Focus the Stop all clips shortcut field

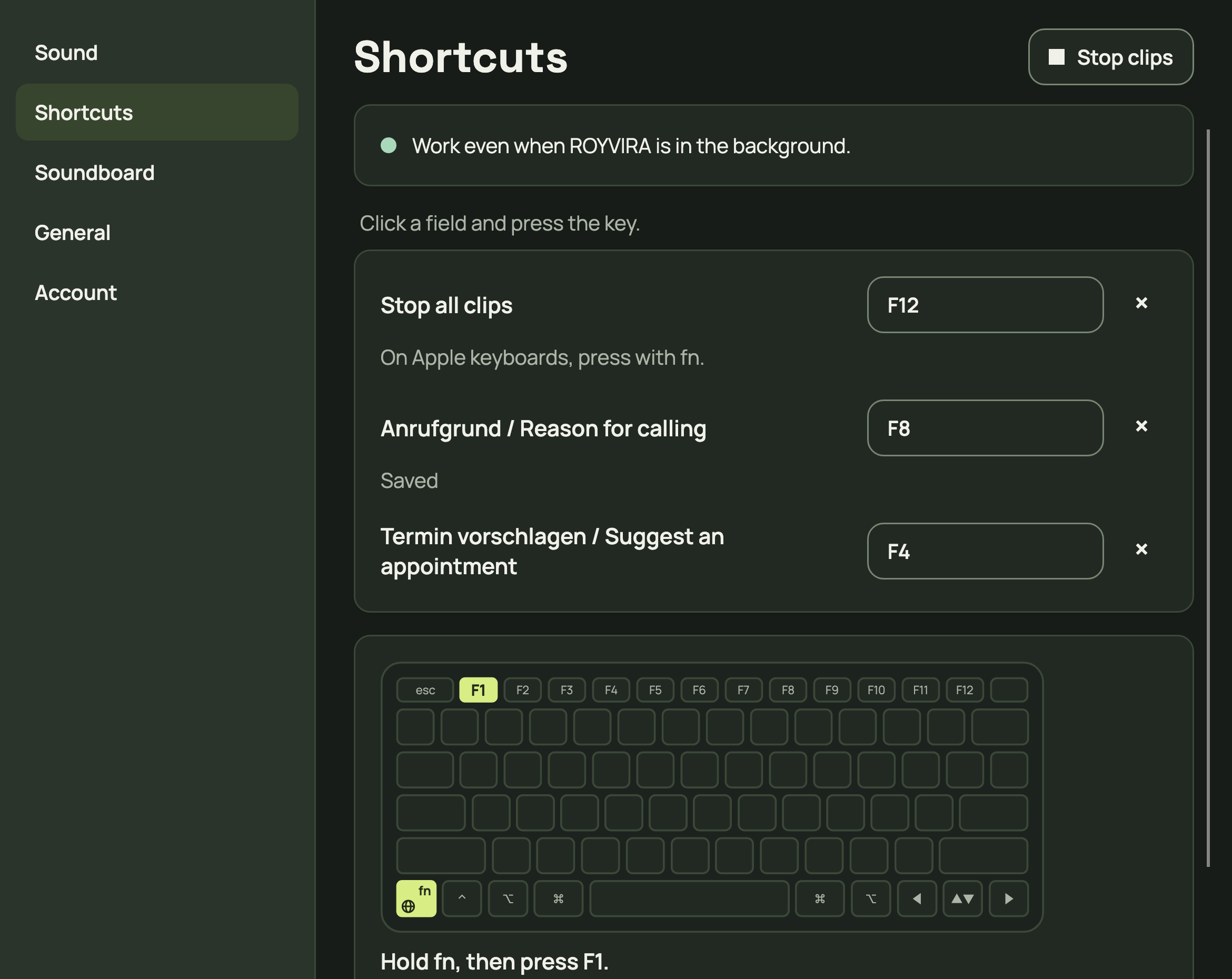point(985,305)
